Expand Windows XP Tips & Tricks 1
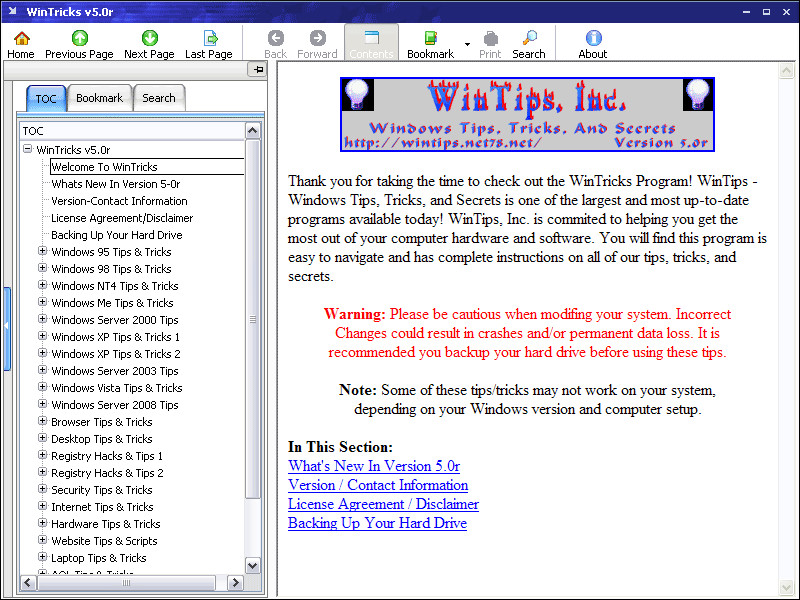800x600 pixels. [43, 336]
